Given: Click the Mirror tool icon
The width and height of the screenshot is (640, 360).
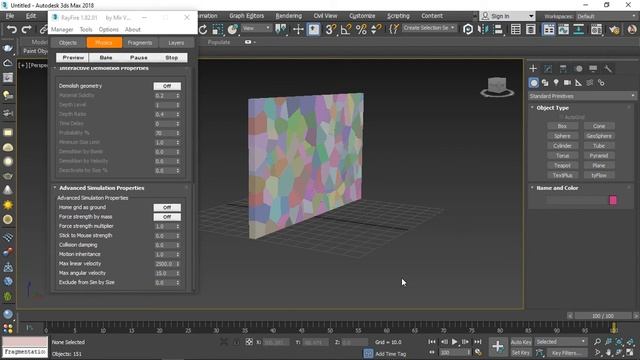Looking at the screenshot, I should coord(483,29).
